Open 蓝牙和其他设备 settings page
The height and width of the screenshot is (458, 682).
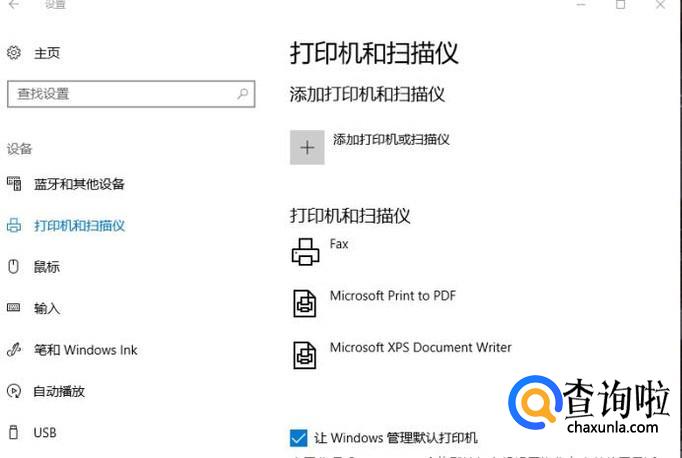(x=79, y=184)
